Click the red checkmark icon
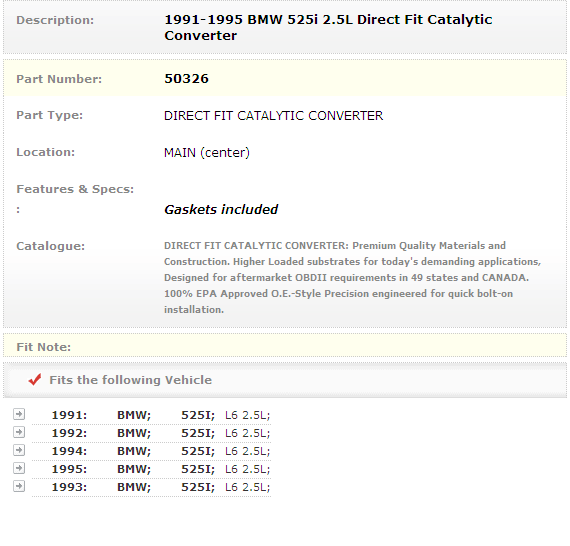The image size is (570, 546). pos(35,380)
